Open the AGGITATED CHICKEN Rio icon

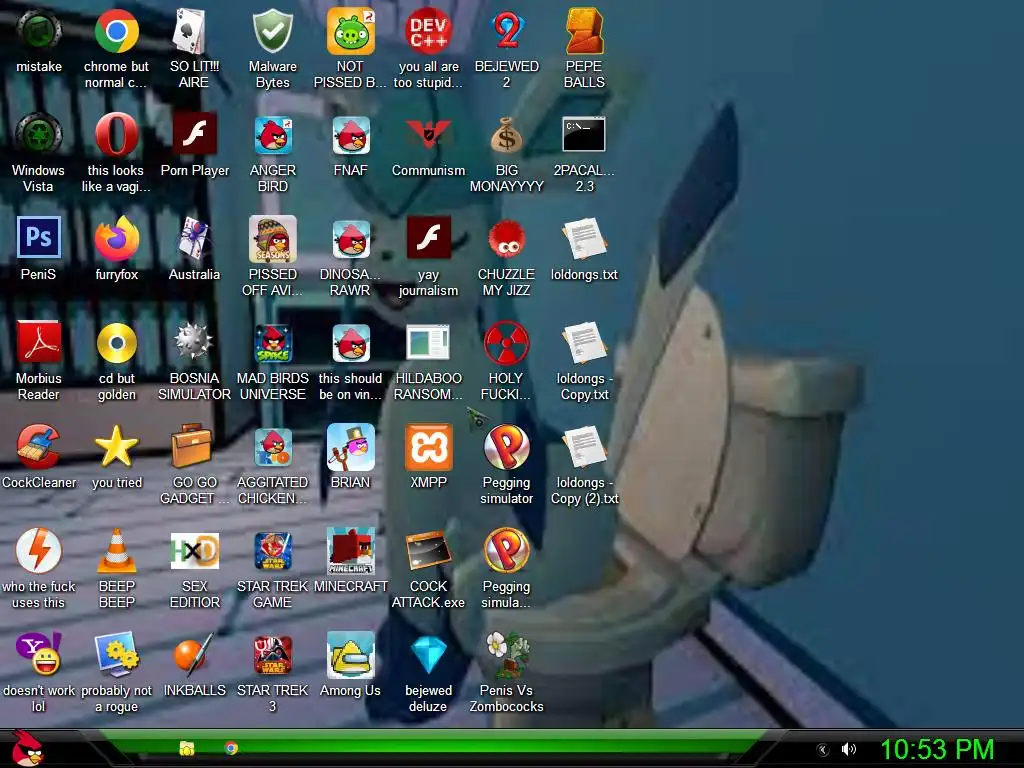pyautogui.click(x=272, y=446)
